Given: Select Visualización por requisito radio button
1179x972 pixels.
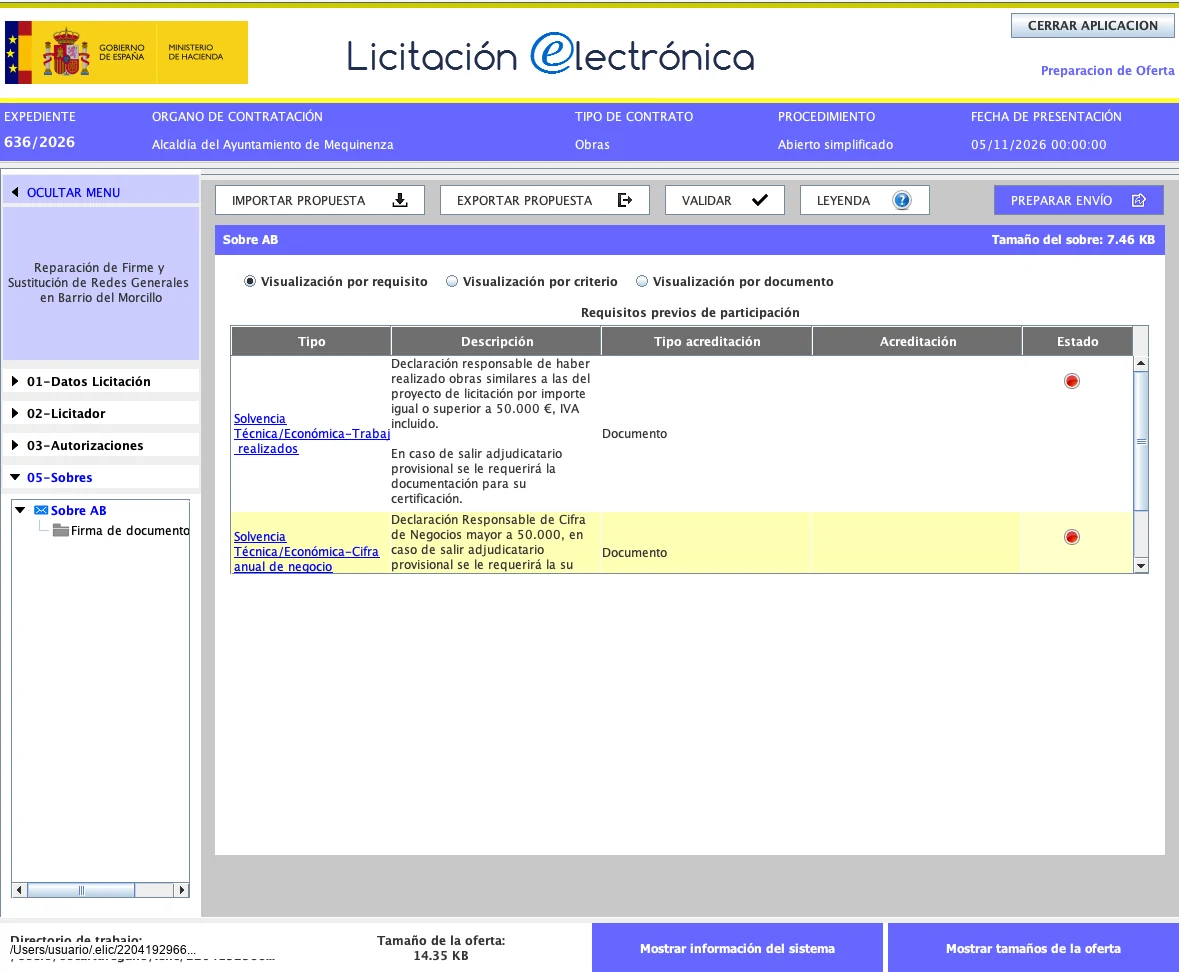Looking at the screenshot, I should [250, 281].
